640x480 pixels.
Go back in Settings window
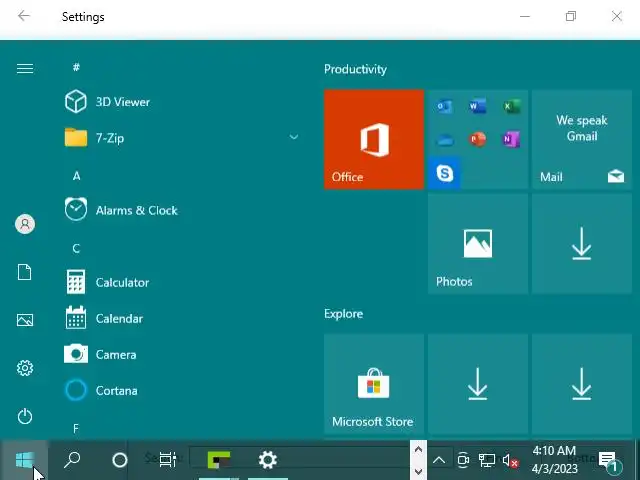click(24, 16)
